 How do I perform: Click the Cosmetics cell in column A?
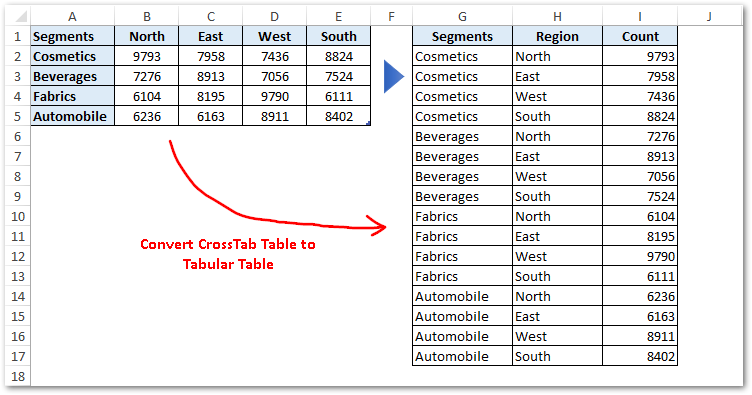tap(72, 57)
